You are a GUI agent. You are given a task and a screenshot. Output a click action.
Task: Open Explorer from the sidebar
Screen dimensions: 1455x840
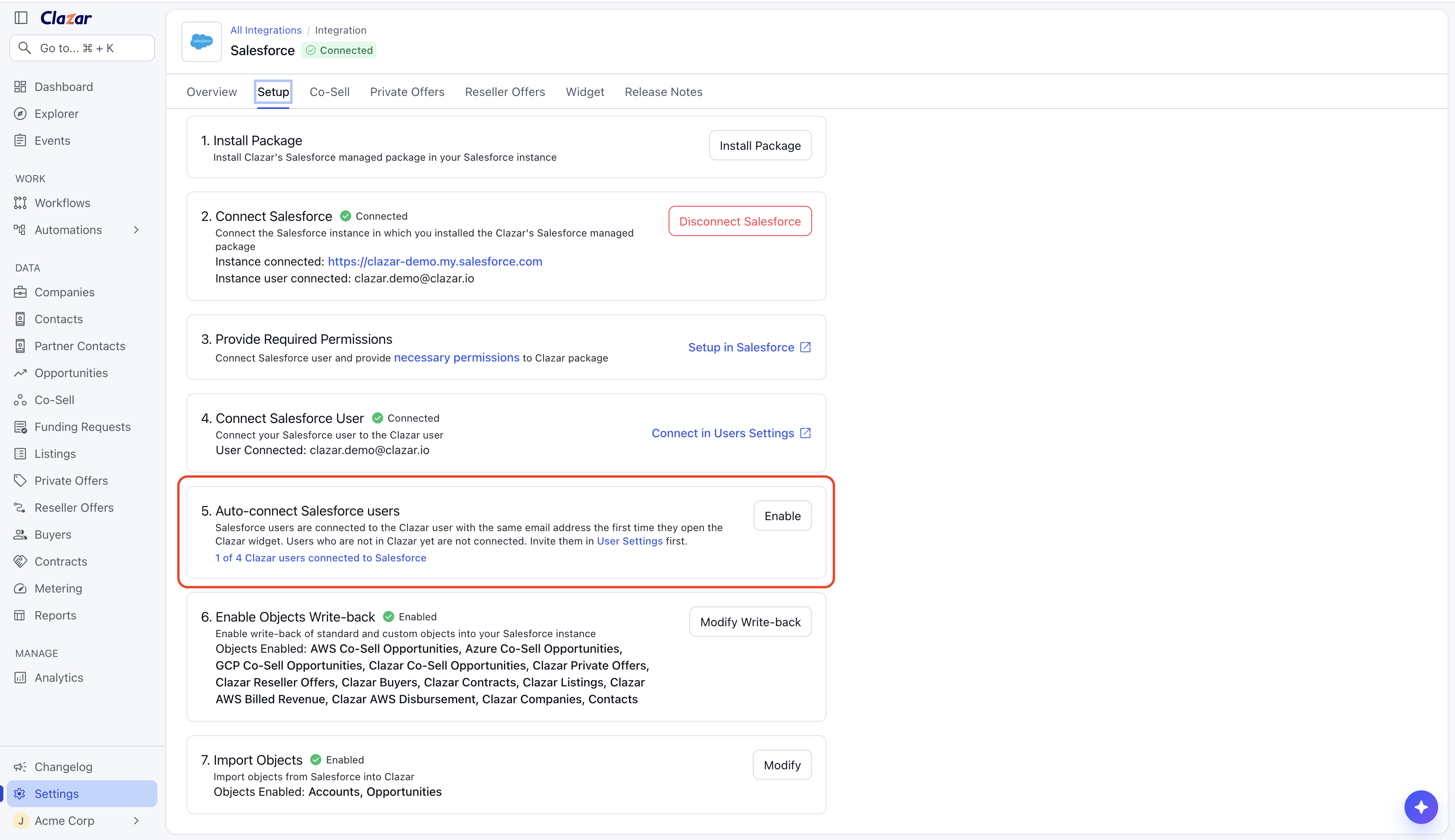click(82, 114)
